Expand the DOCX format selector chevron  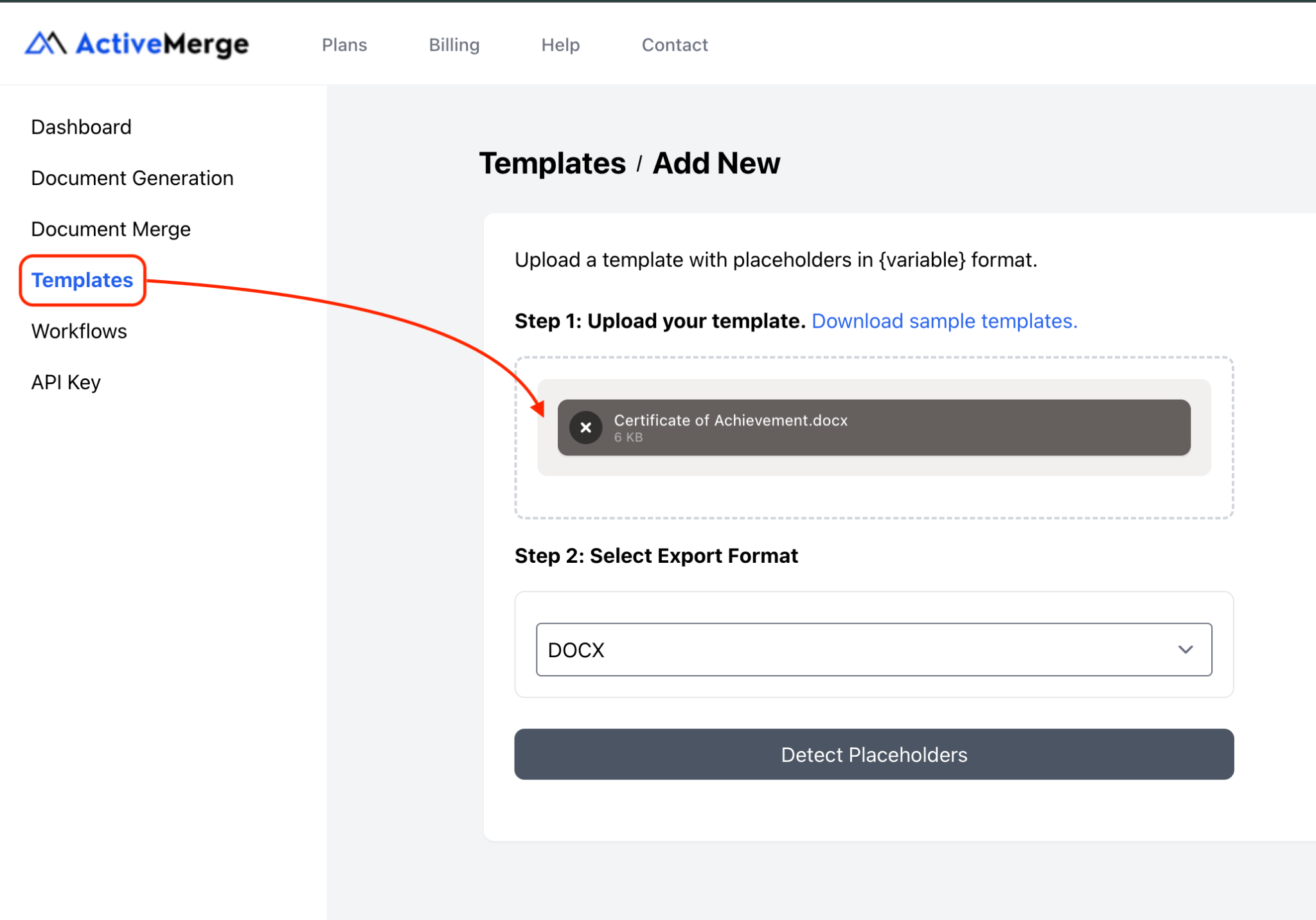point(1186,649)
